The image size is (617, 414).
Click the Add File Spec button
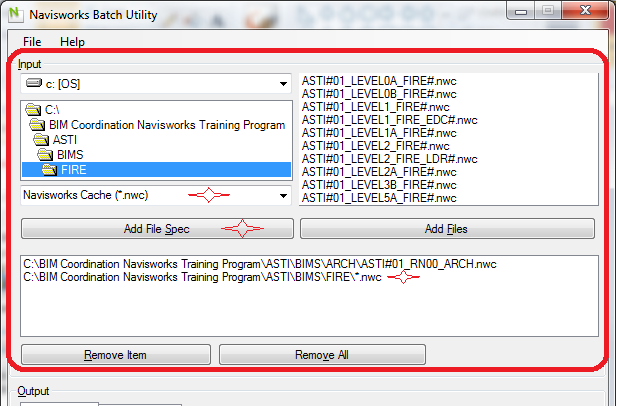(x=157, y=229)
